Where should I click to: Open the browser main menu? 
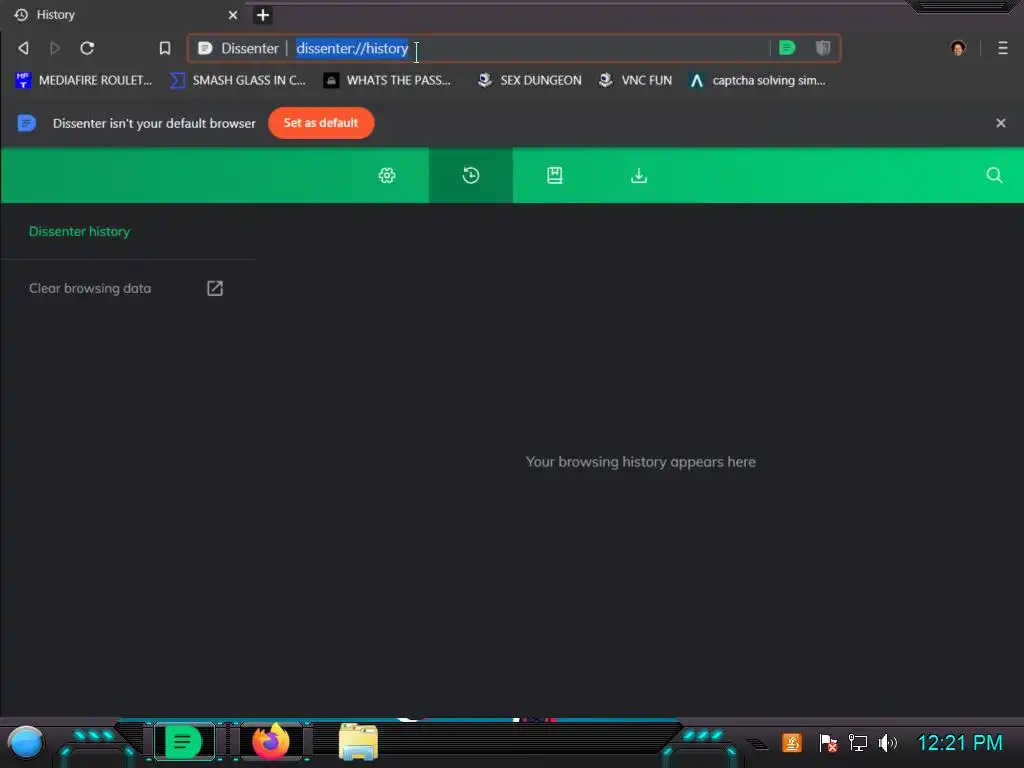1002,48
